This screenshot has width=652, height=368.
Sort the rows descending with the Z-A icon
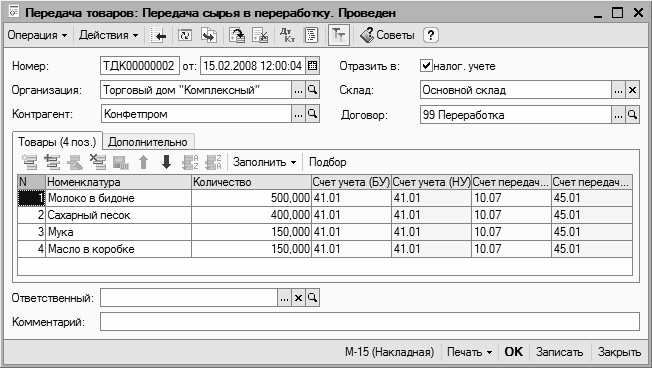pos(213,162)
